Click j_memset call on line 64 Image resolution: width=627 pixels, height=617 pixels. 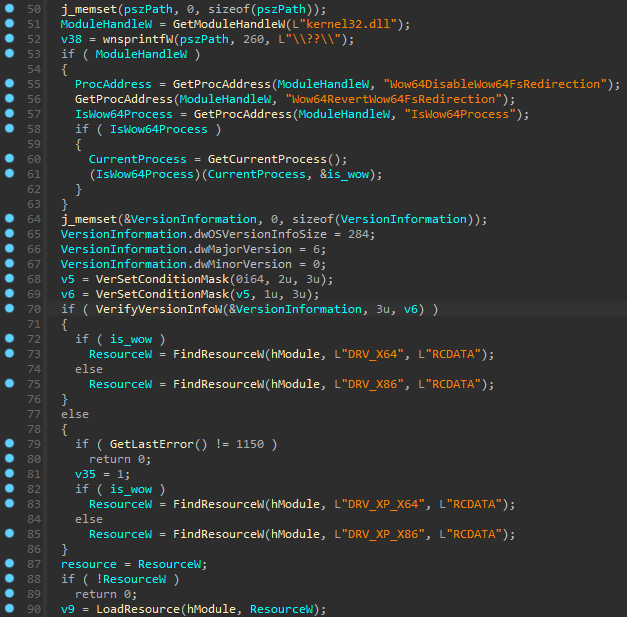coord(89,219)
